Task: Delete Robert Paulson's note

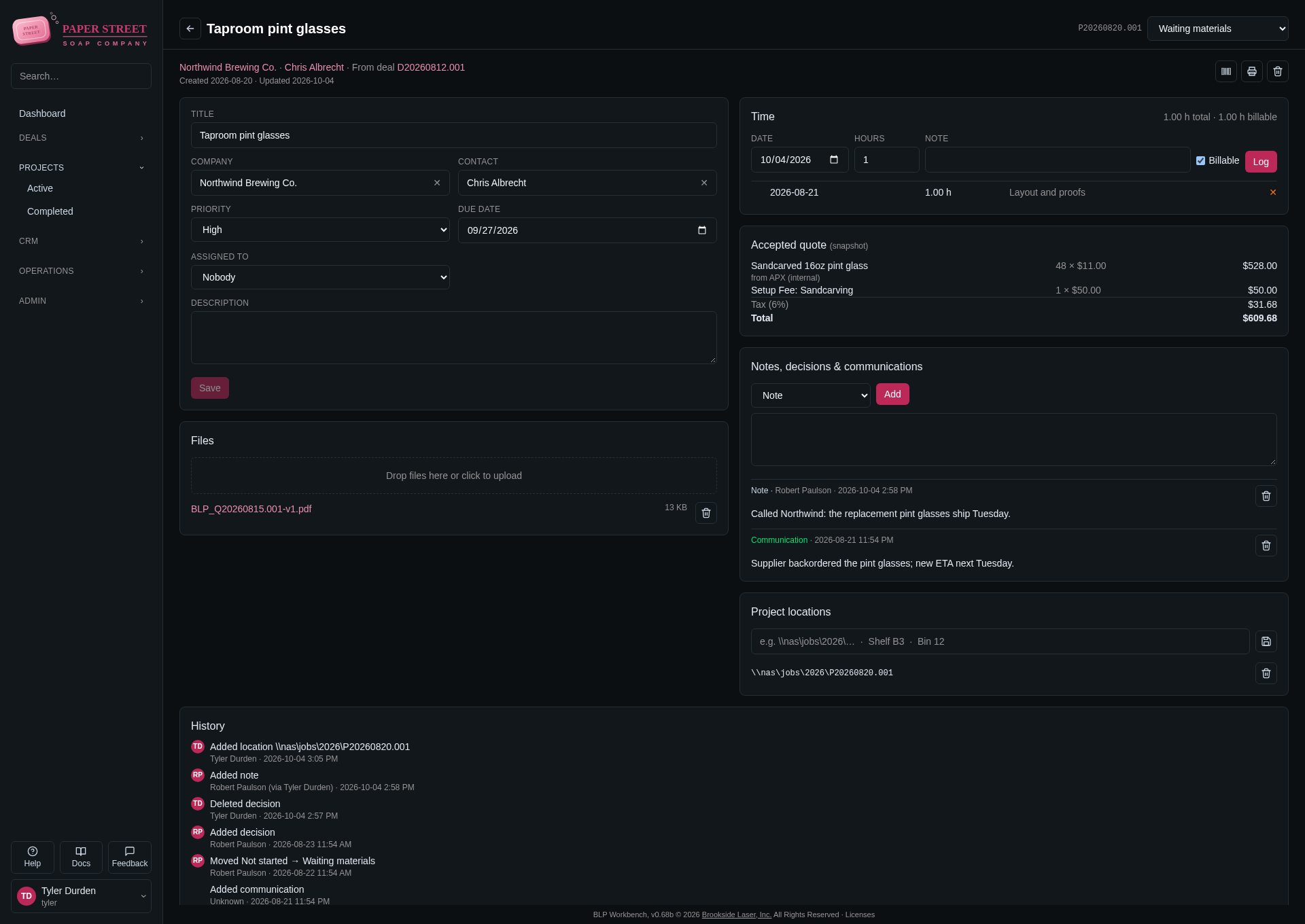Action: pos(1266,496)
